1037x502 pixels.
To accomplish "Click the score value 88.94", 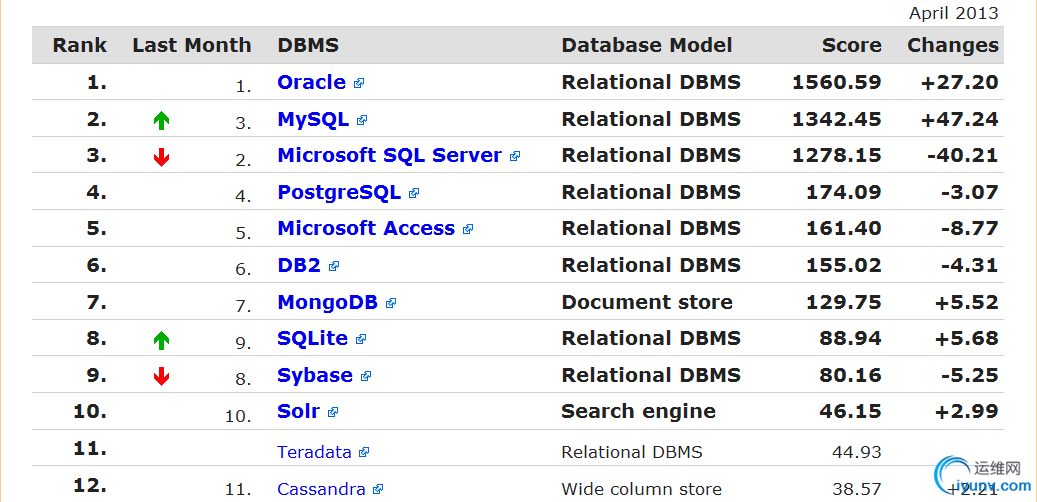I will click(x=850, y=338).
